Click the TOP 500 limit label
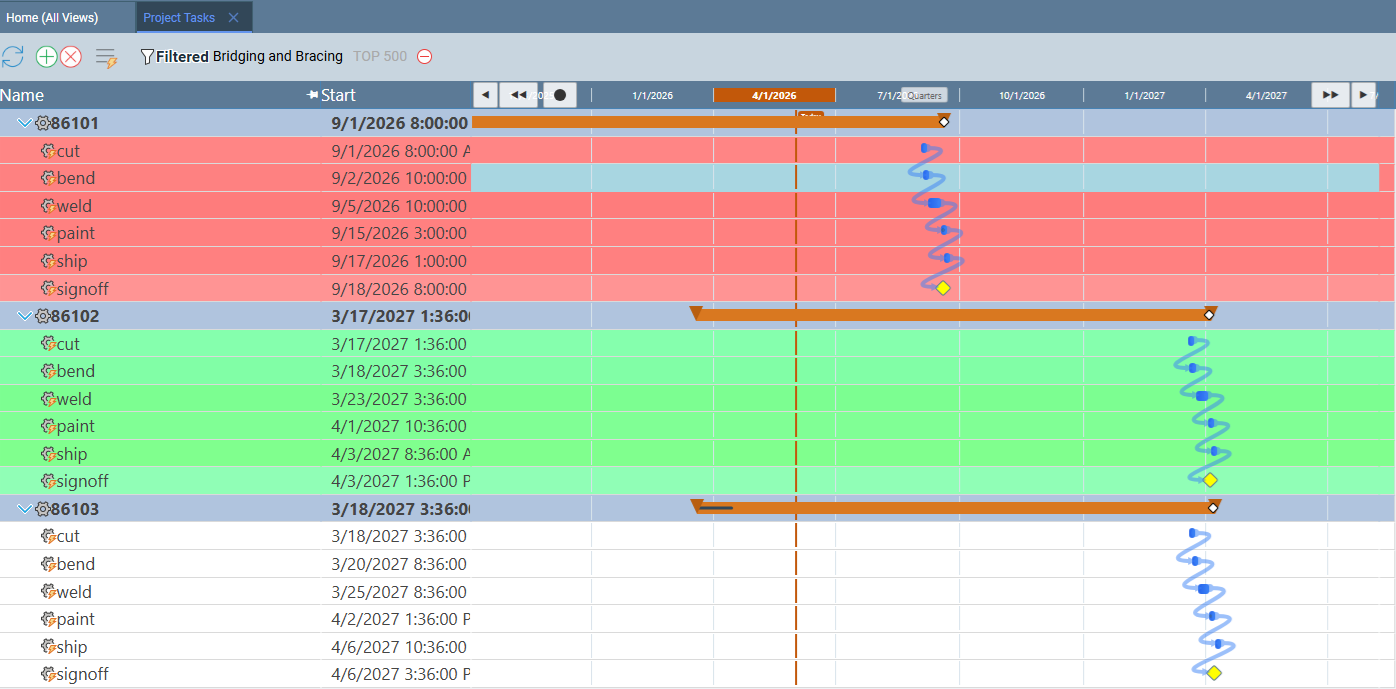 pyautogui.click(x=380, y=57)
